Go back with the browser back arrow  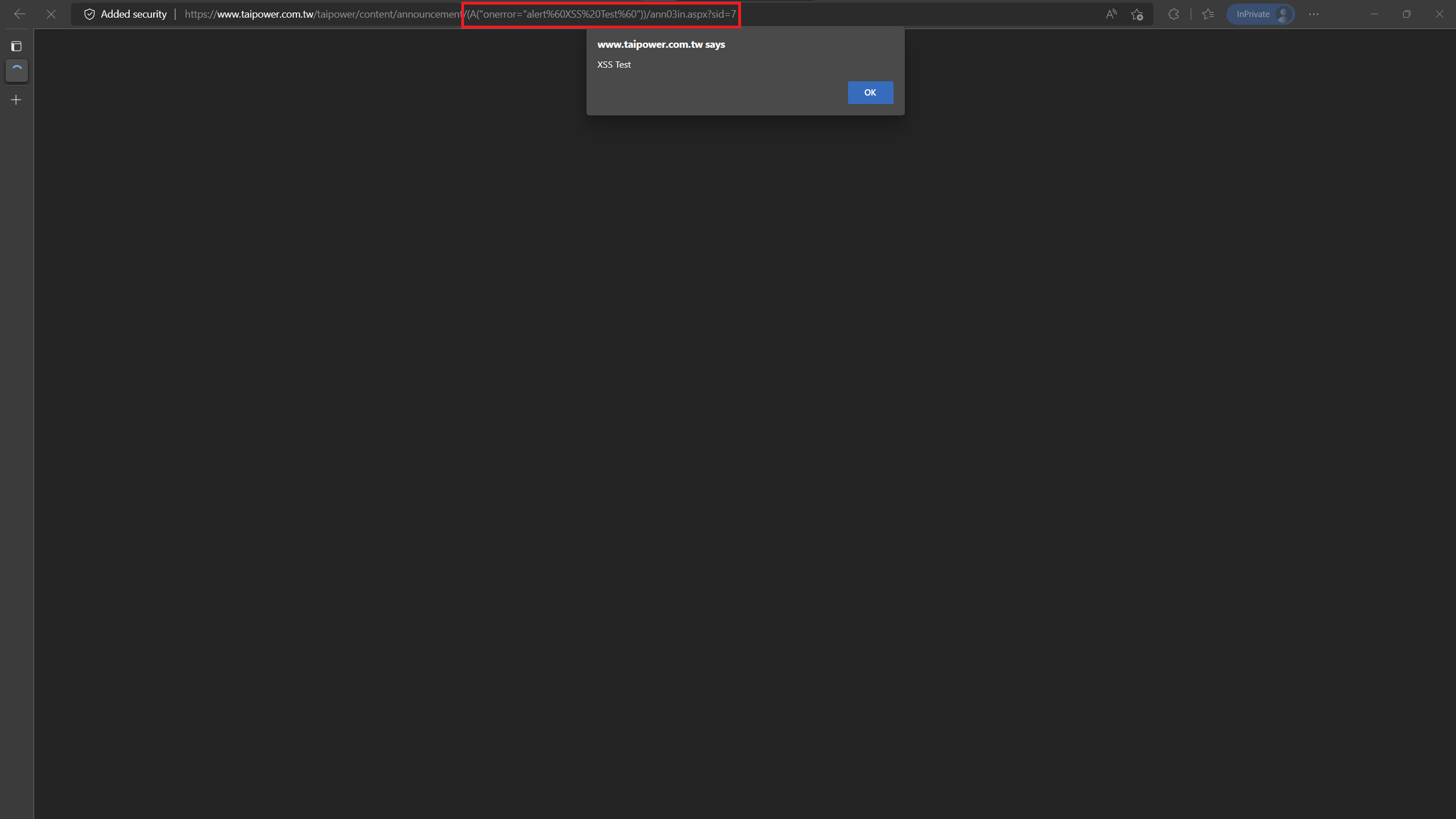tap(20, 14)
